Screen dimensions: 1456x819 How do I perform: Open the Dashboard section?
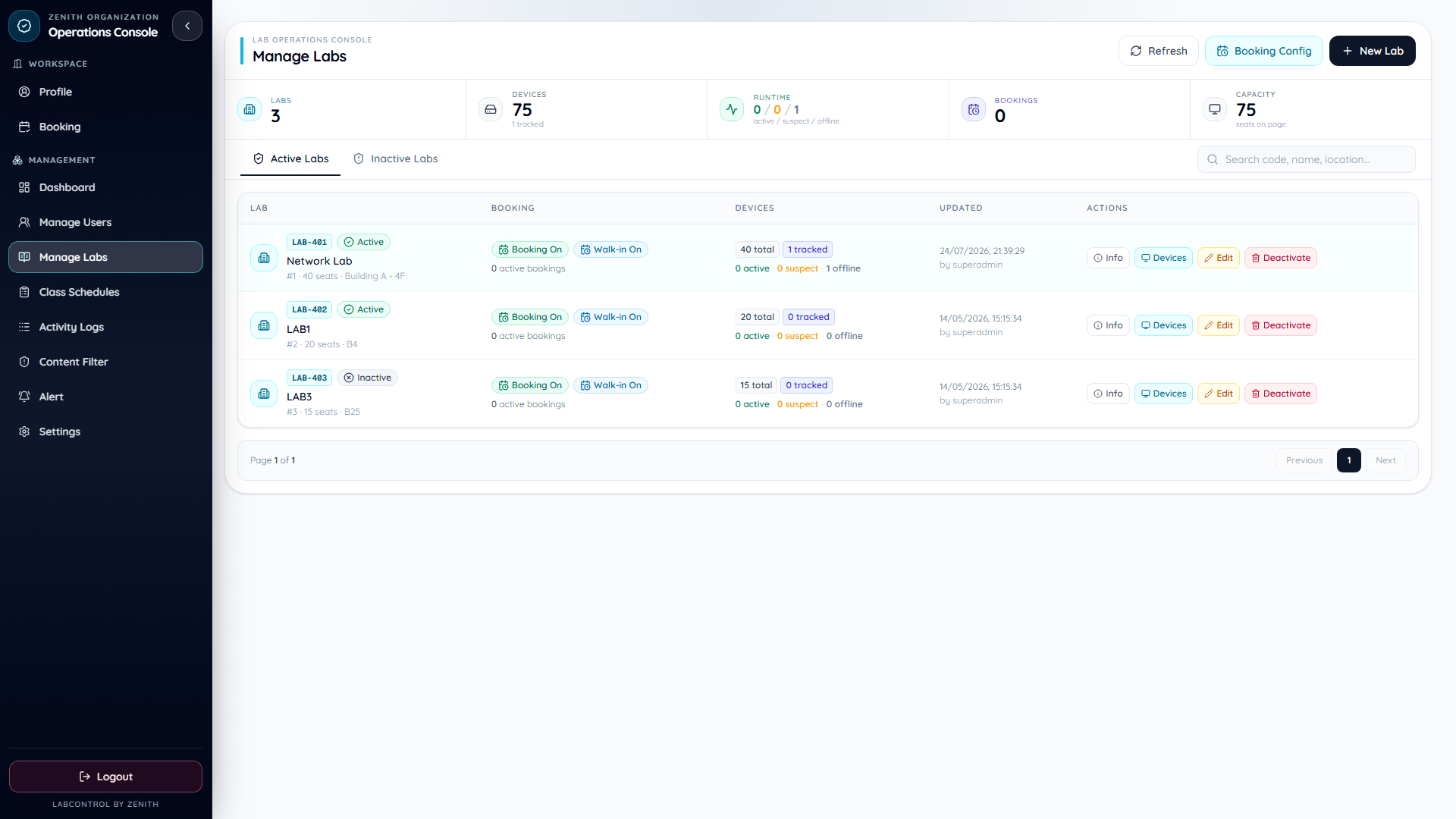[105, 187]
